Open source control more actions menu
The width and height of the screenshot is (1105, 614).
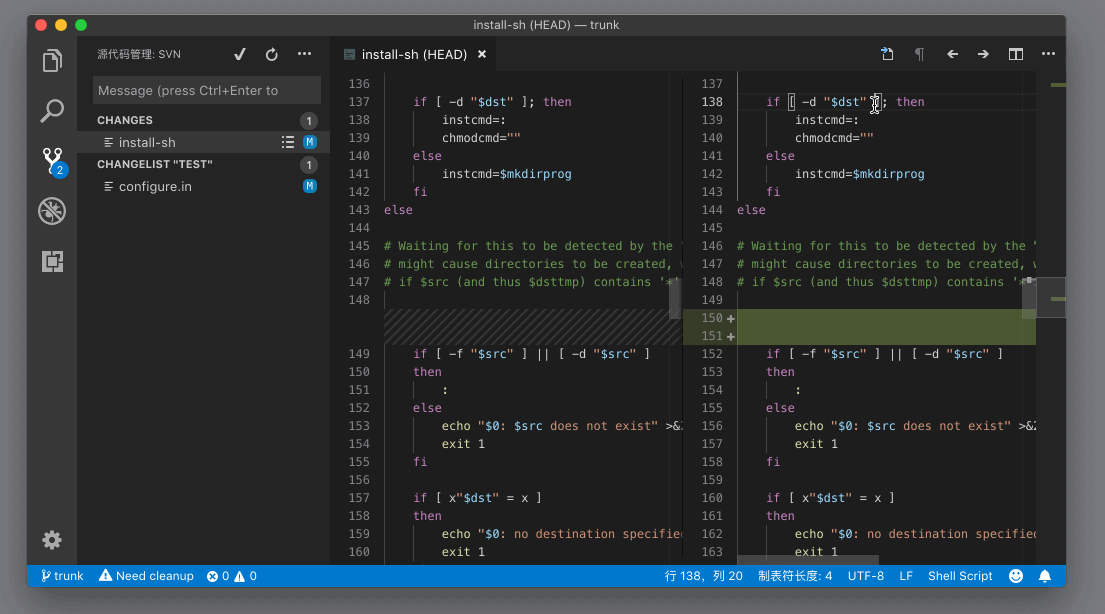click(x=305, y=54)
